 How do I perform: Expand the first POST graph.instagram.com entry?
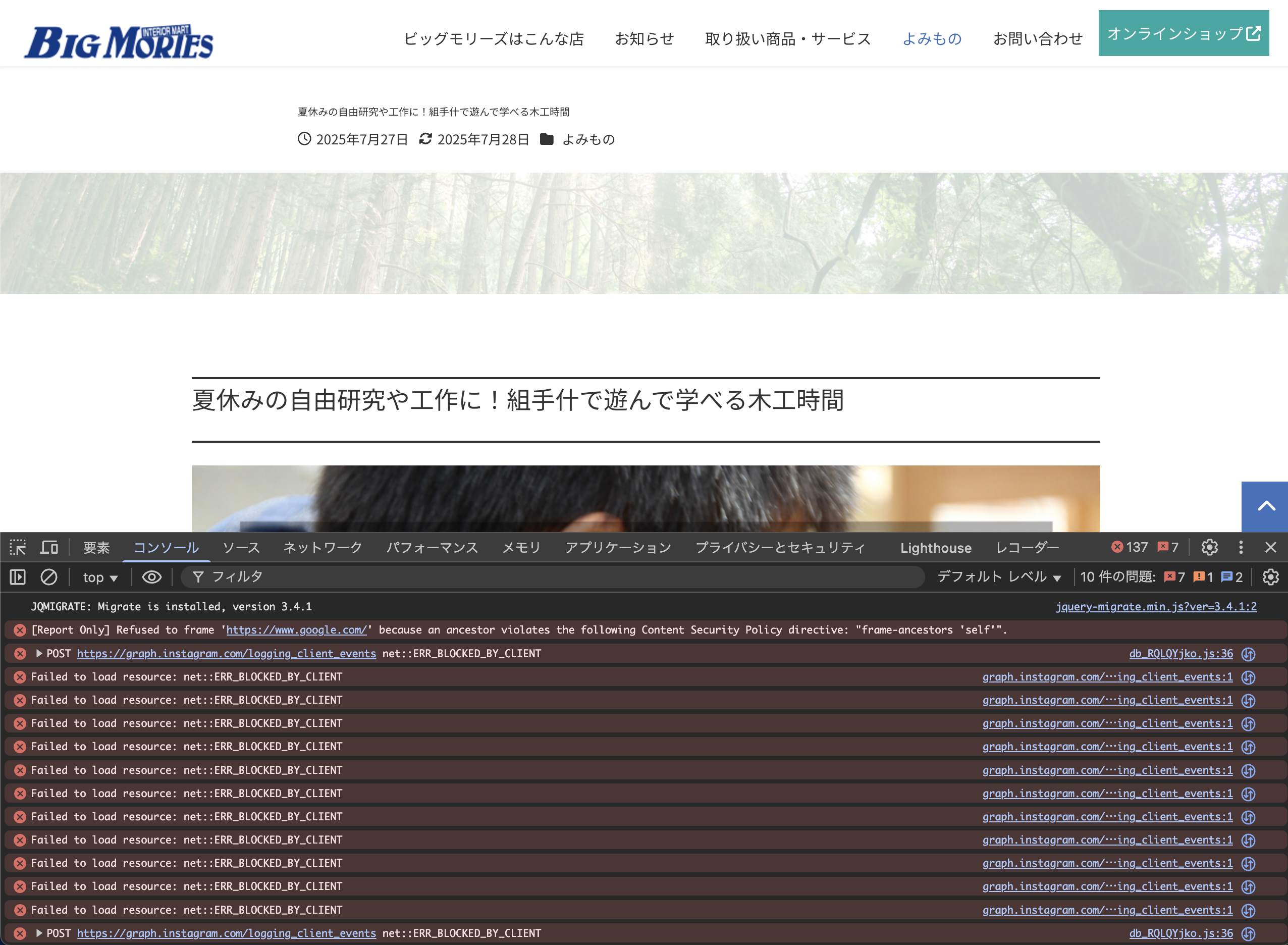pos(39,653)
